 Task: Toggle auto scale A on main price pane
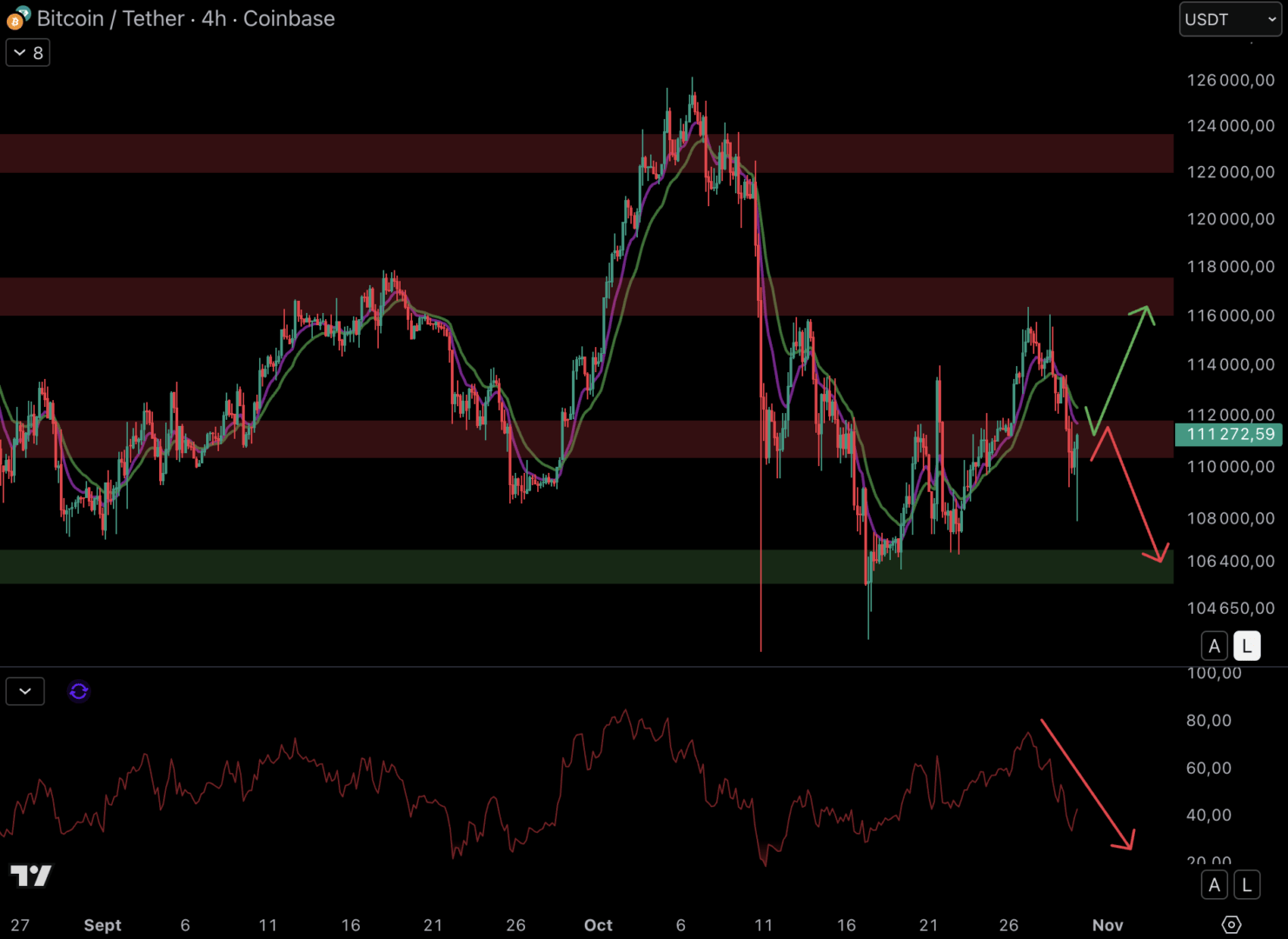click(1214, 646)
